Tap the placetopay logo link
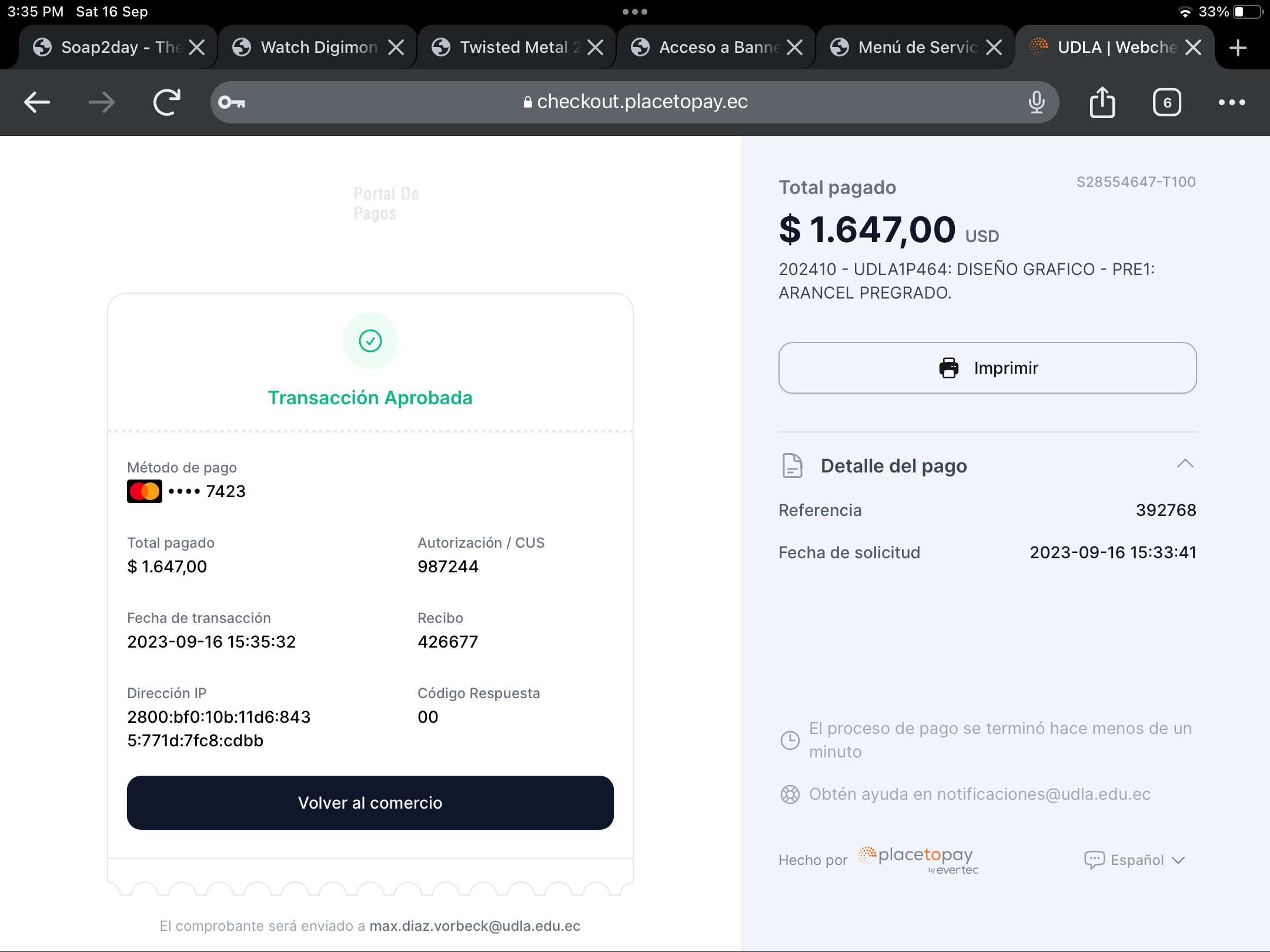The image size is (1270, 952). pyautogui.click(x=918, y=859)
